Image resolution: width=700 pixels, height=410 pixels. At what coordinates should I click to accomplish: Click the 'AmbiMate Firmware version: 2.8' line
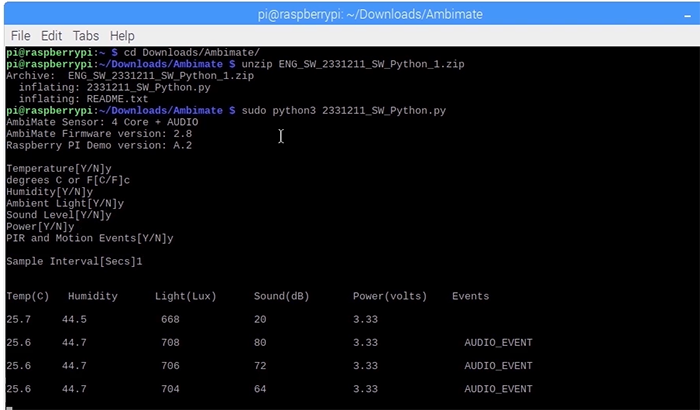pos(99,133)
